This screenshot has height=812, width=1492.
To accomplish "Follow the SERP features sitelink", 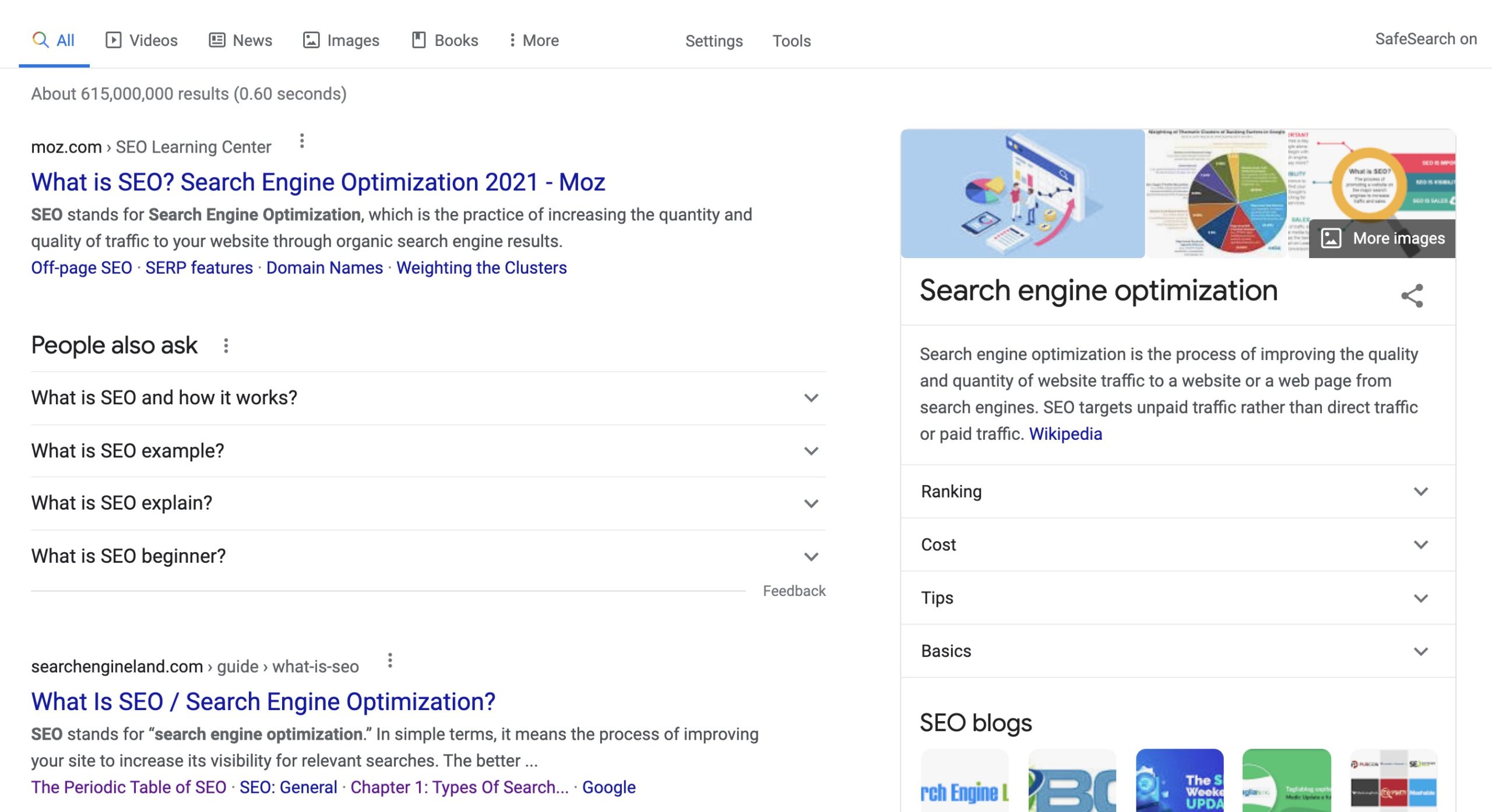I will click(199, 267).
